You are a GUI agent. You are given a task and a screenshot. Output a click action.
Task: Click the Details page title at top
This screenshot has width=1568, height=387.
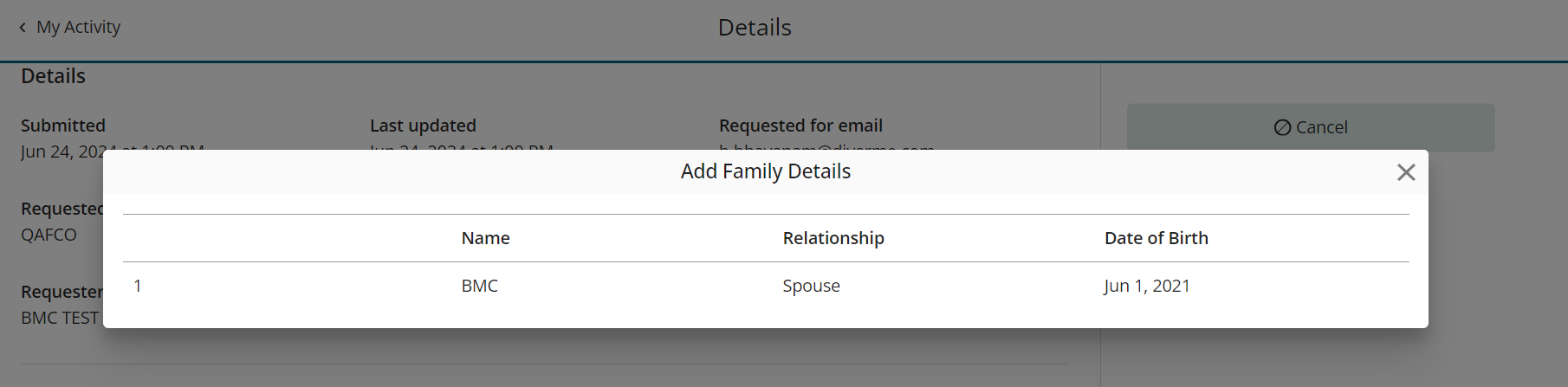(755, 28)
